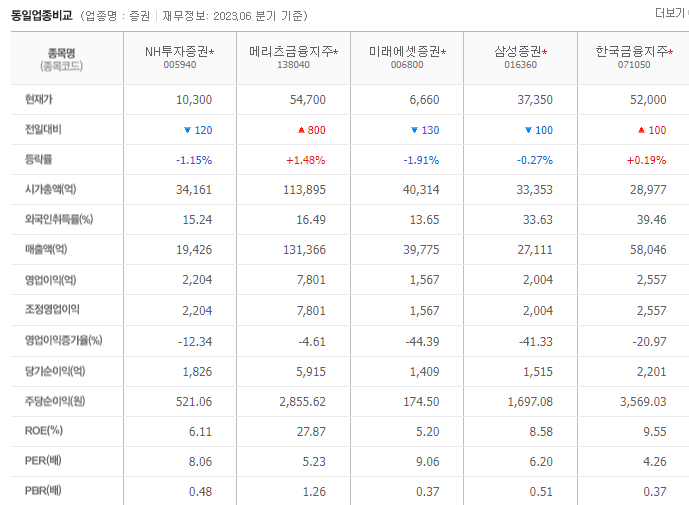
Task: Click PER value 9.06
Action: (x=428, y=462)
